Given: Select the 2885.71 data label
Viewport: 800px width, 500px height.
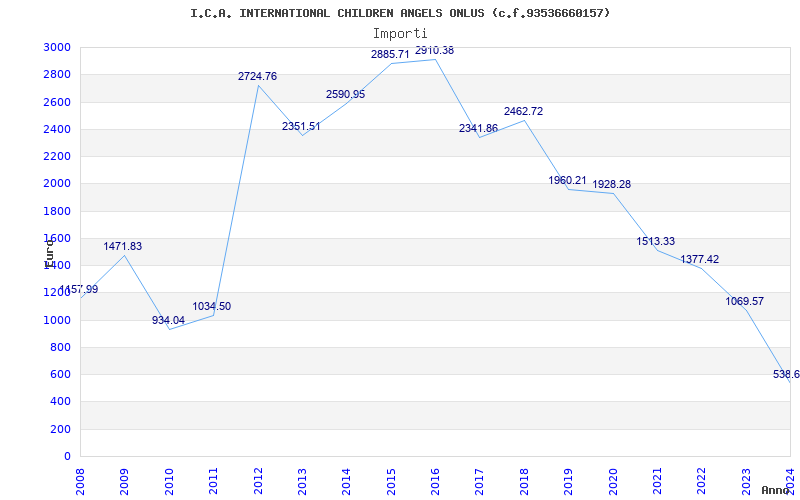Looking at the screenshot, I should click(x=390, y=54).
